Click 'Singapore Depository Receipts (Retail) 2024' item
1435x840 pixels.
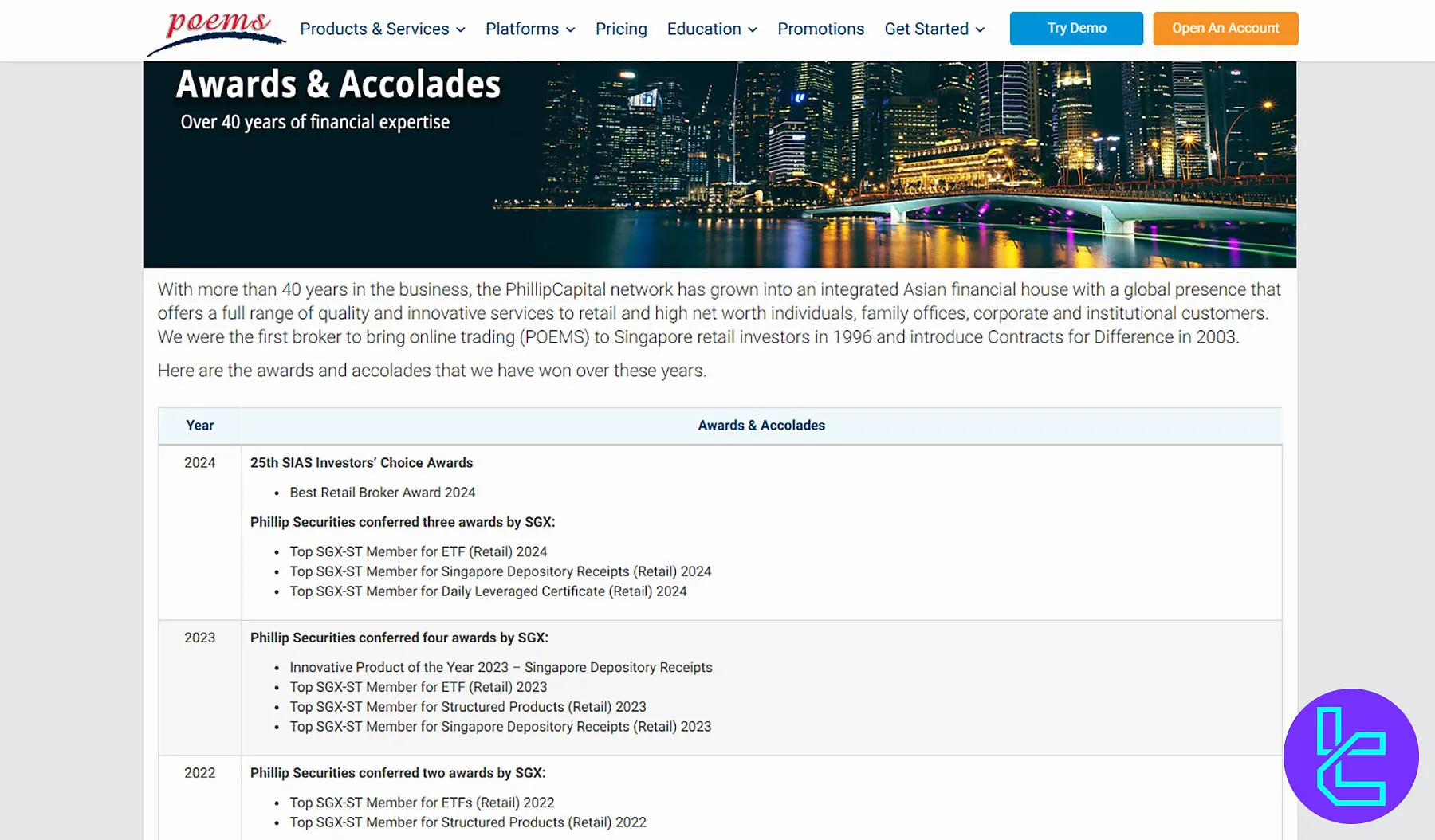point(501,571)
